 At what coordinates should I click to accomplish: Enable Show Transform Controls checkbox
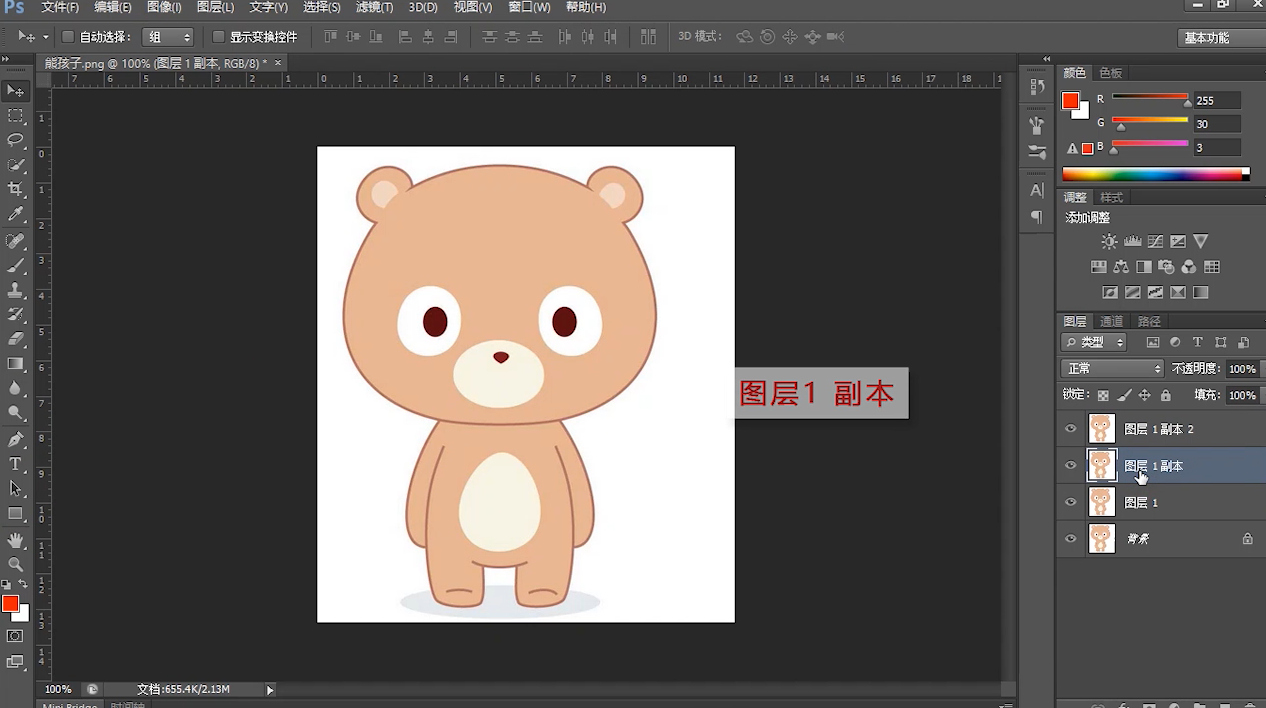pos(219,37)
